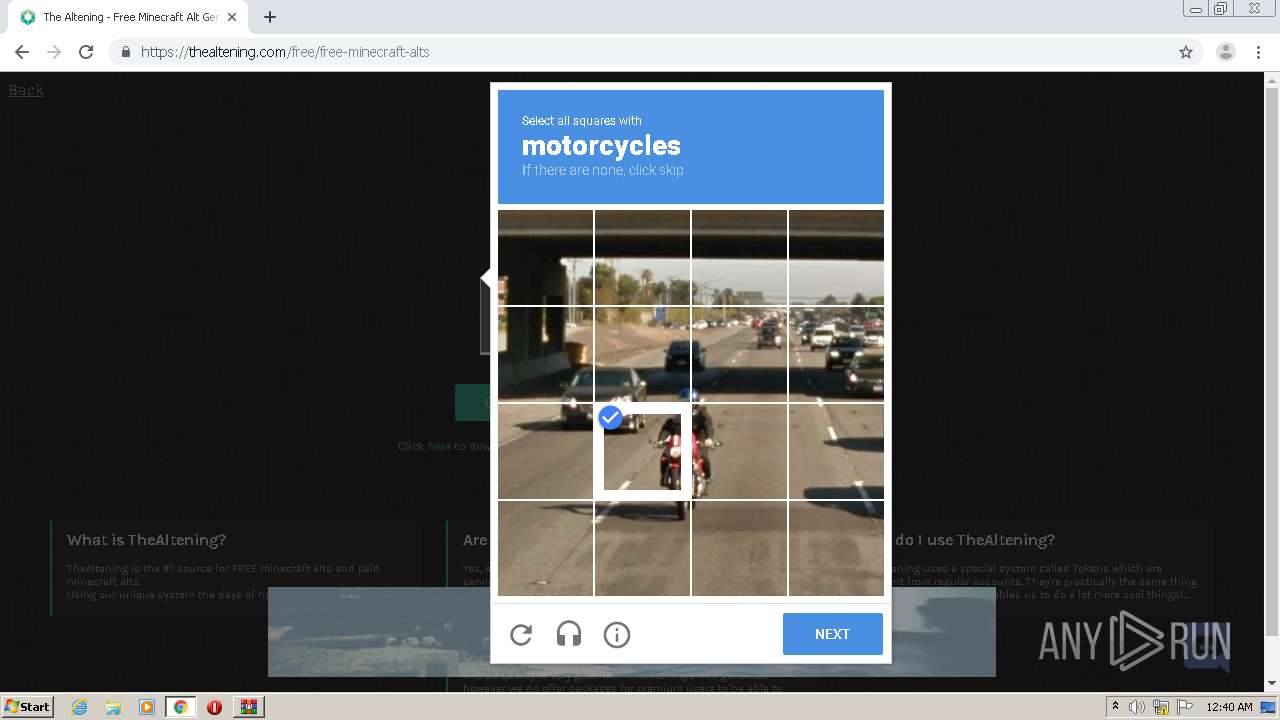Show hidden system tray icons
The height and width of the screenshot is (720, 1280).
1116,706
